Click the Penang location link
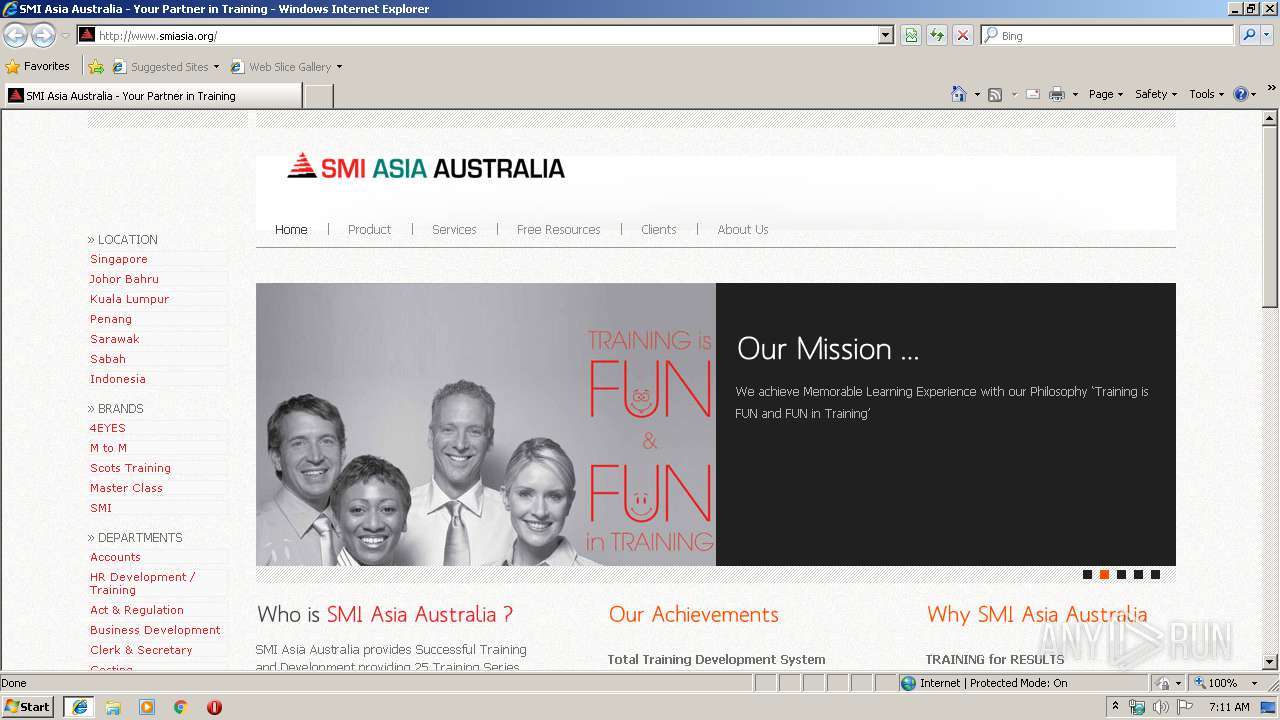This screenshot has height=720, width=1280. 111,319
